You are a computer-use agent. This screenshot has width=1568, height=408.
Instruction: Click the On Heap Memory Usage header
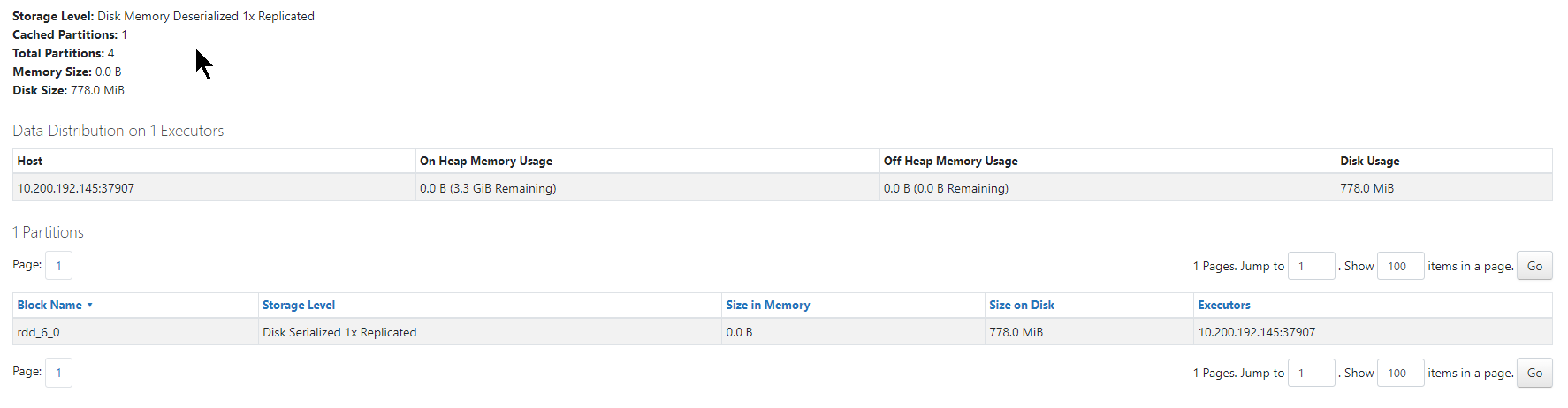tap(485, 162)
